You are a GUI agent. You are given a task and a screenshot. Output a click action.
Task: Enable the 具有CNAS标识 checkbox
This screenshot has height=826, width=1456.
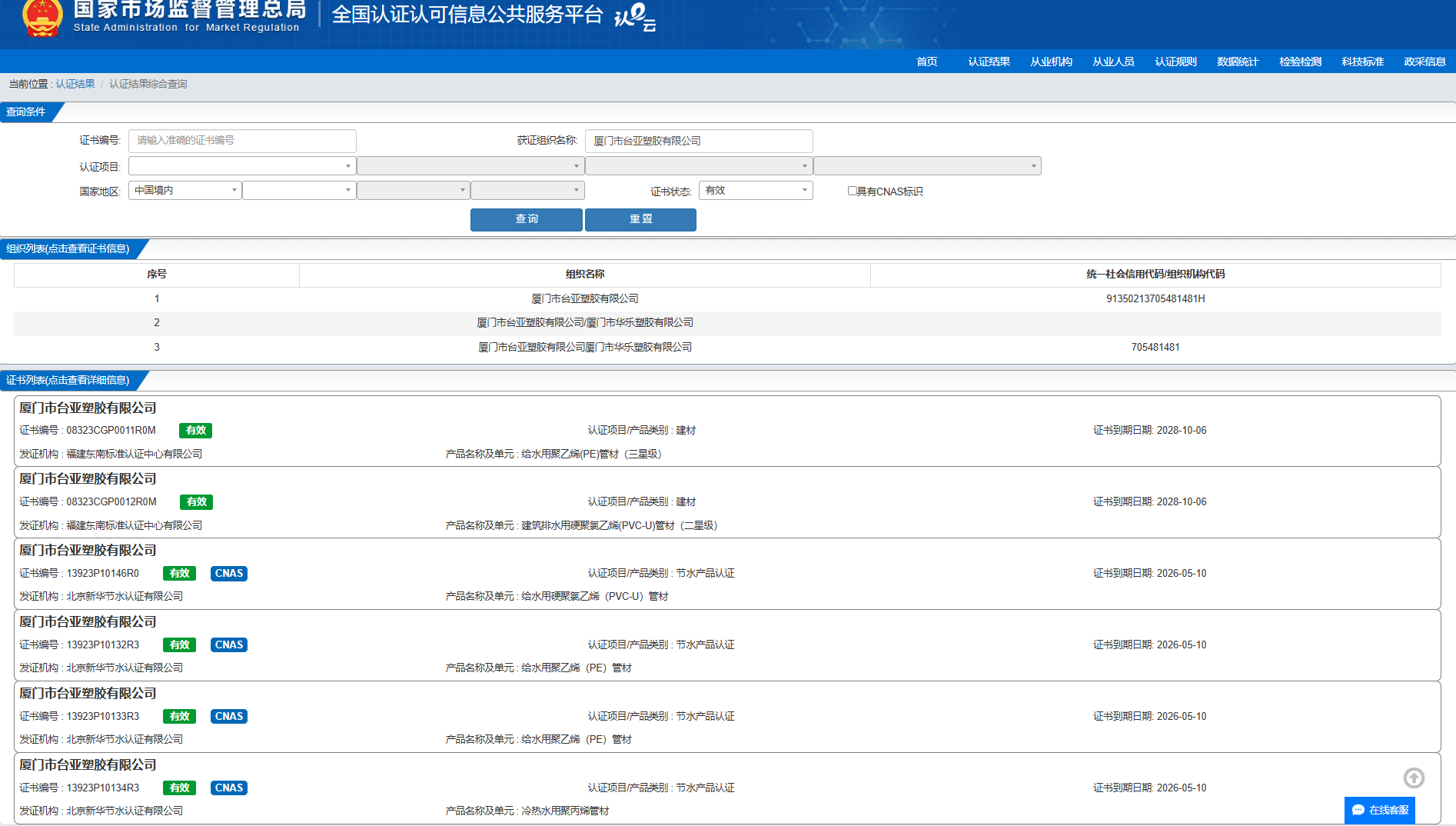tap(852, 191)
